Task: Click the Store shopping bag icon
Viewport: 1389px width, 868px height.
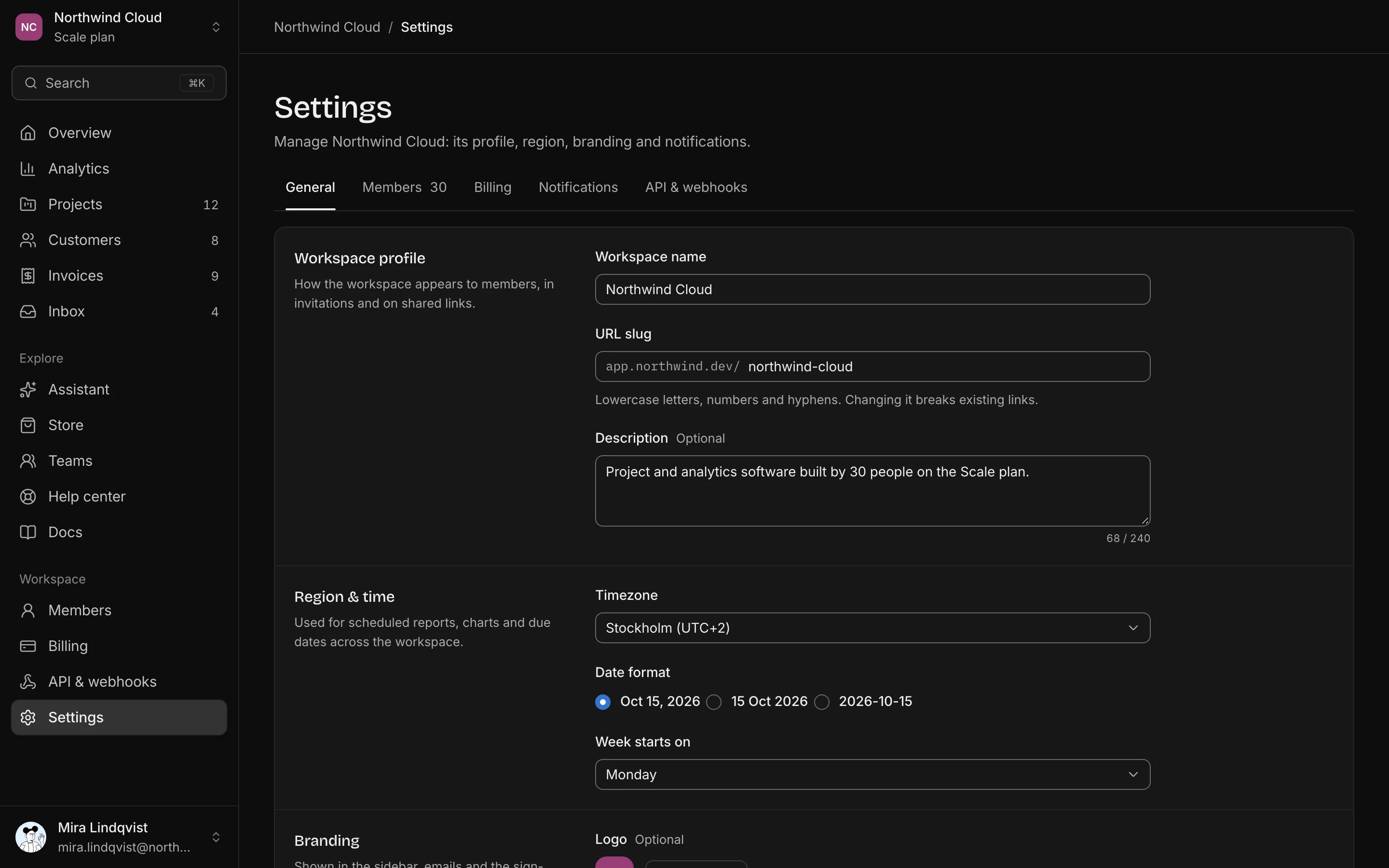Action: [x=28, y=425]
